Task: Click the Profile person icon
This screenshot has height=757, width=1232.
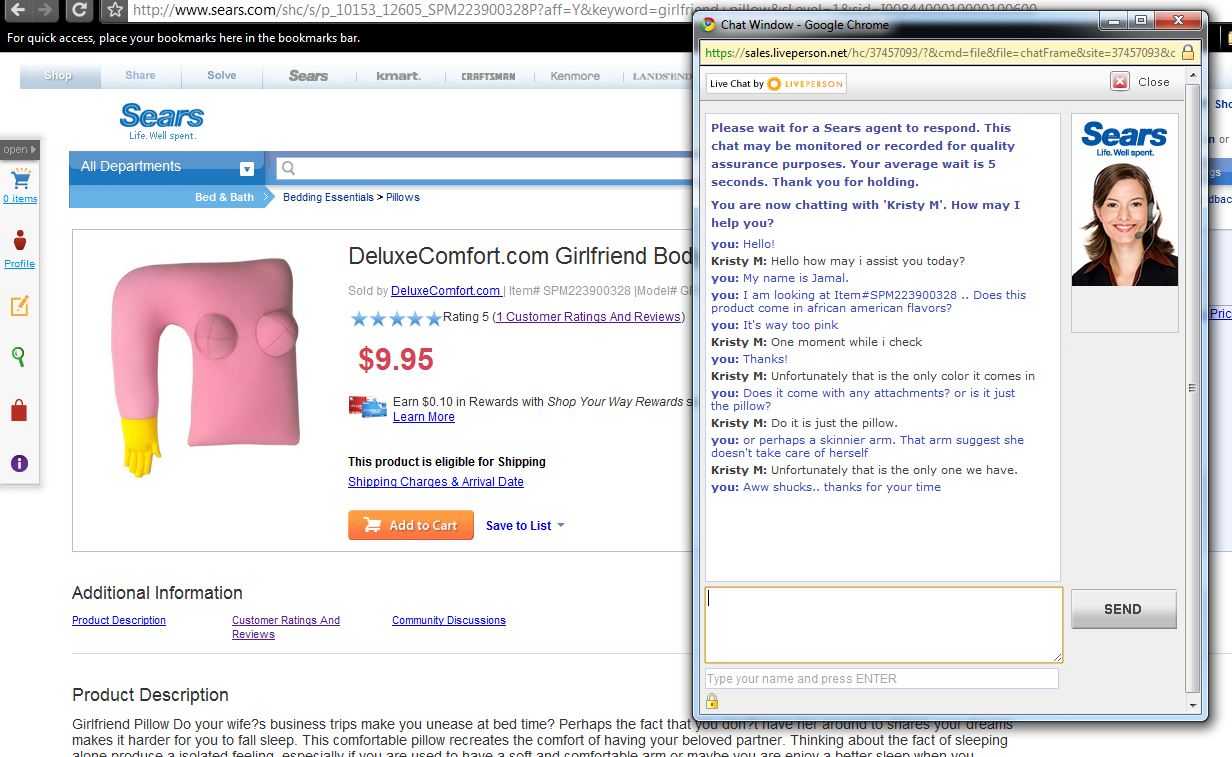Action: tap(20, 241)
